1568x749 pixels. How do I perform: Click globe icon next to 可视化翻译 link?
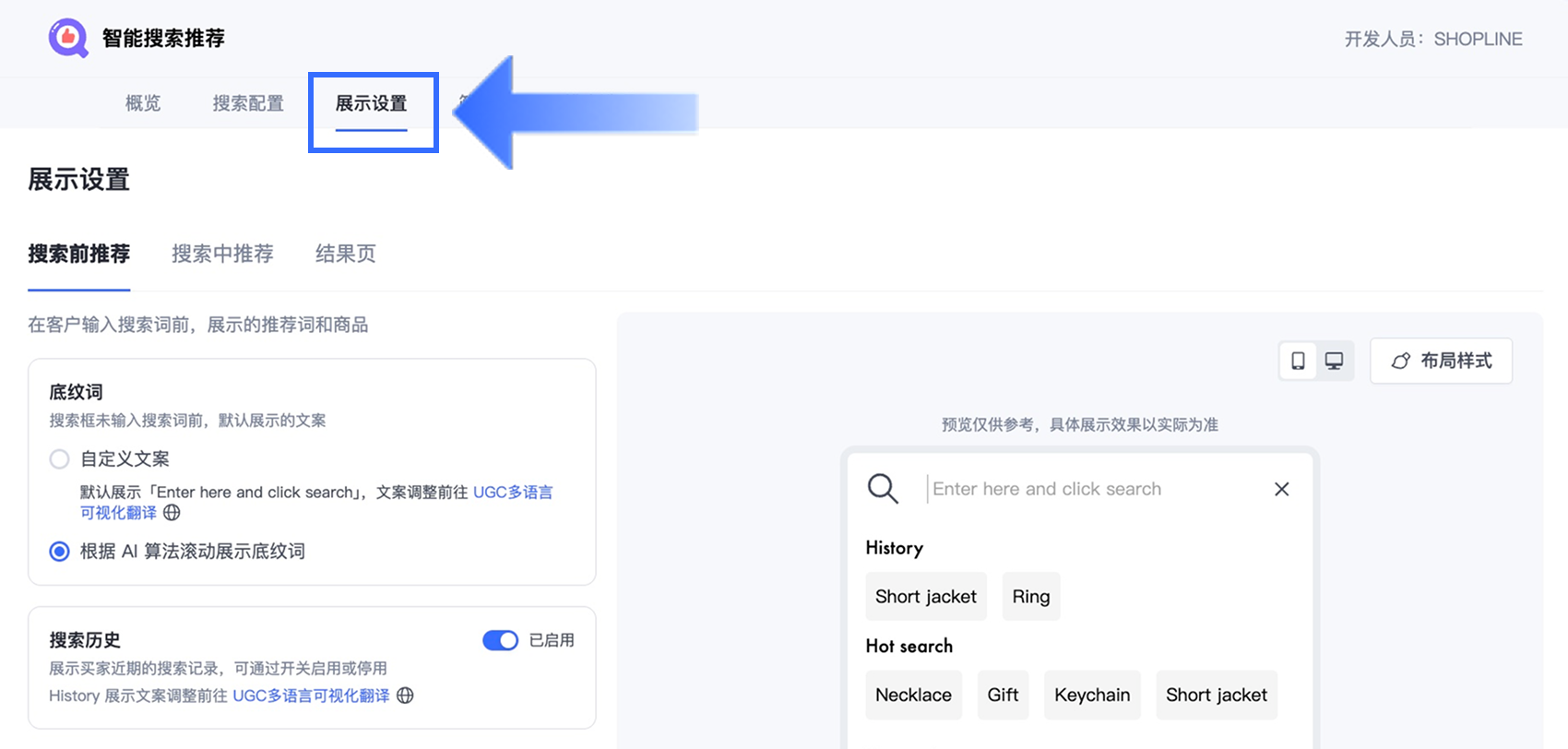click(172, 513)
